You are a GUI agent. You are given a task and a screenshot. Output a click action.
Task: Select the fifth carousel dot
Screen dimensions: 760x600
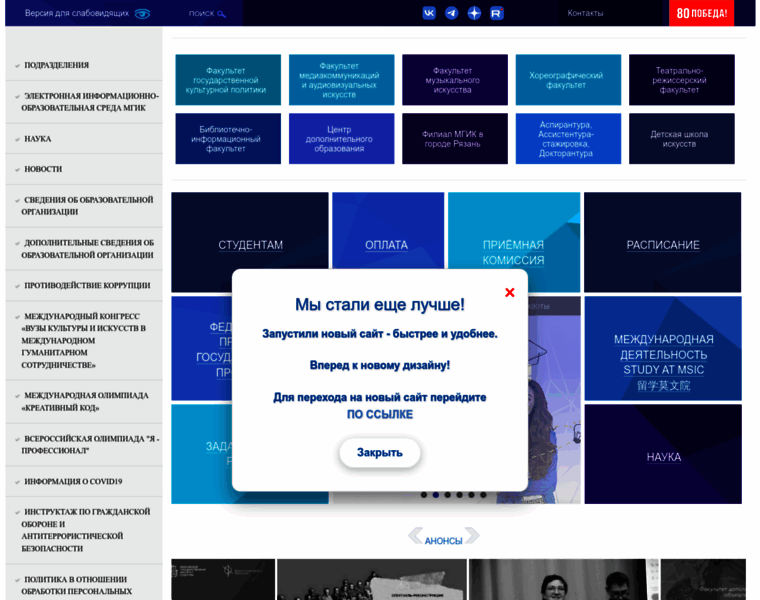pyautogui.click(x=471, y=495)
